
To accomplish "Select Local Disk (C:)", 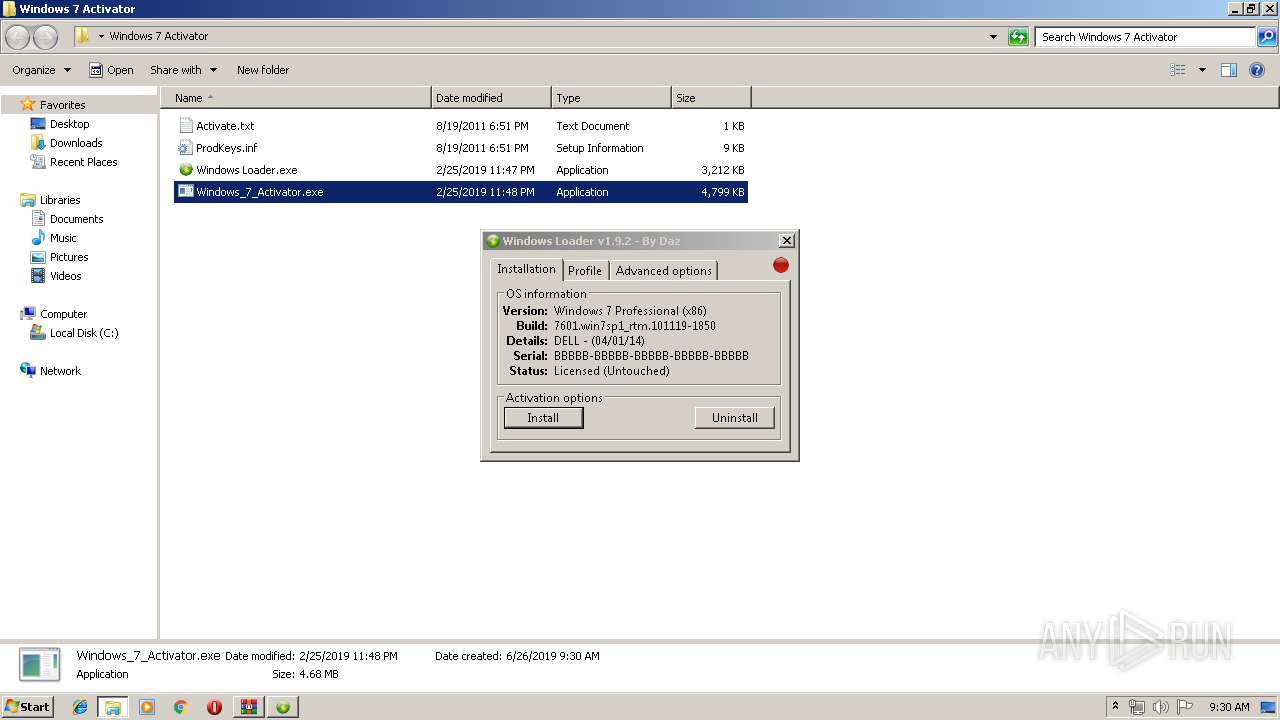I will coord(84,333).
